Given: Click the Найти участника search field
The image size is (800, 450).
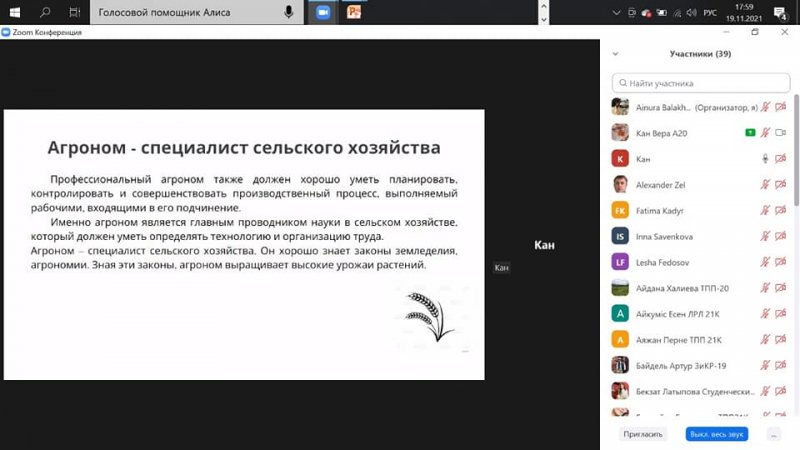Looking at the screenshot, I should coord(700,83).
